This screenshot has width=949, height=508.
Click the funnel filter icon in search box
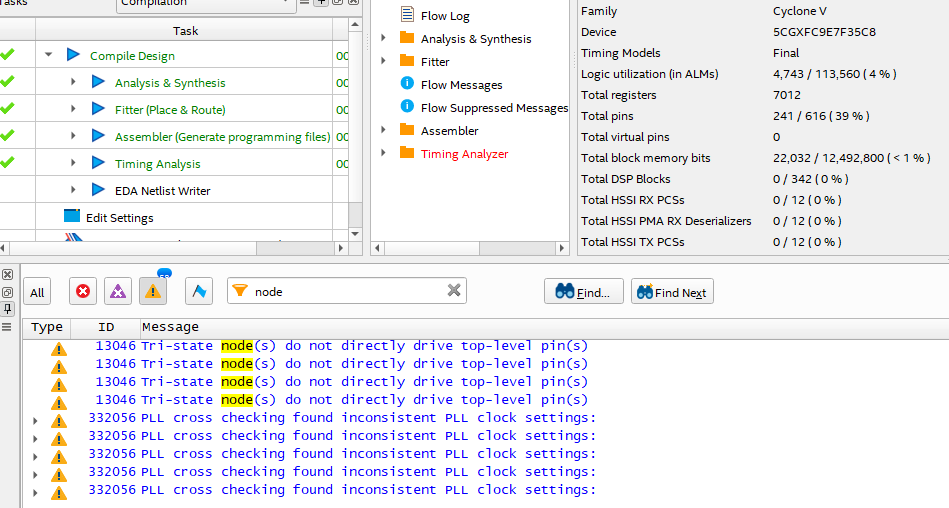click(x=240, y=291)
